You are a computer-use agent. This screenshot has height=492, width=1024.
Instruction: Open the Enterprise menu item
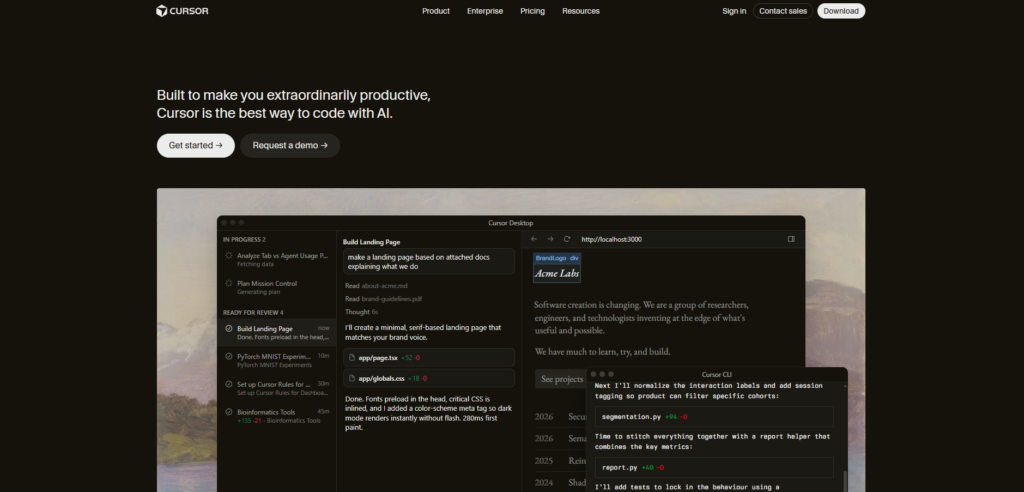point(485,11)
